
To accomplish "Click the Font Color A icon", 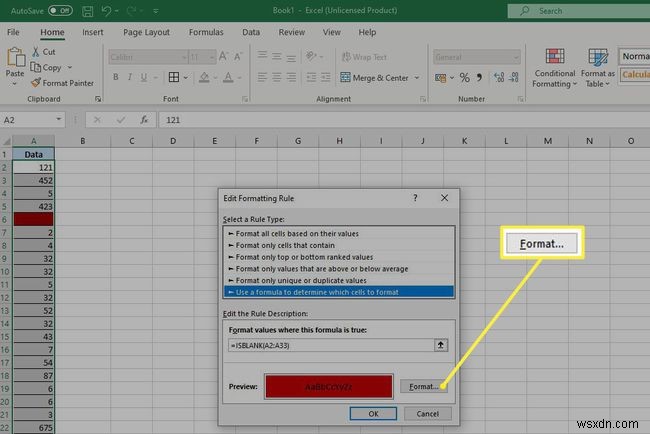I will pyautogui.click(x=228, y=77).
